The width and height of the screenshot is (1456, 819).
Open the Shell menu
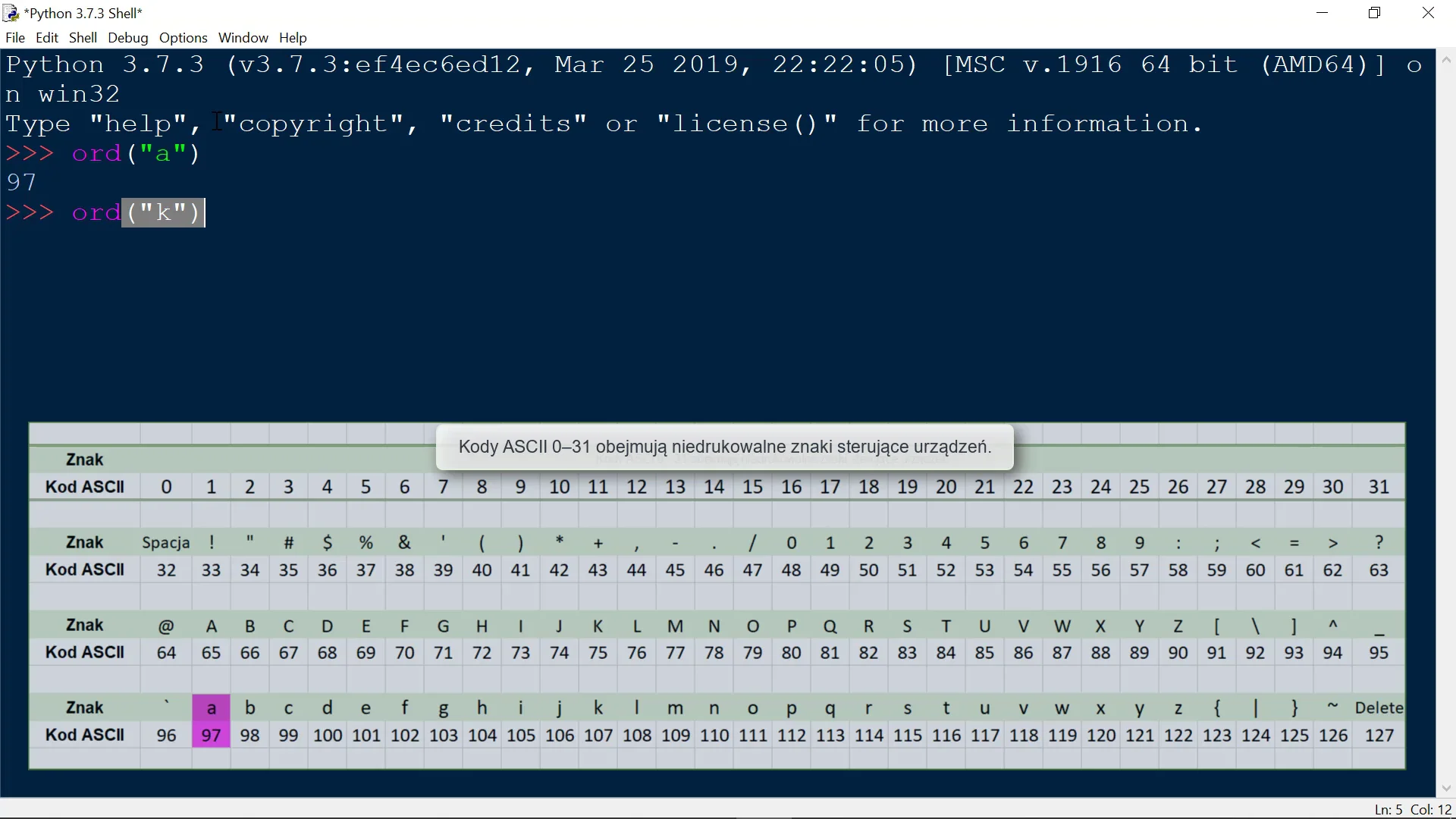coord(83,38)
